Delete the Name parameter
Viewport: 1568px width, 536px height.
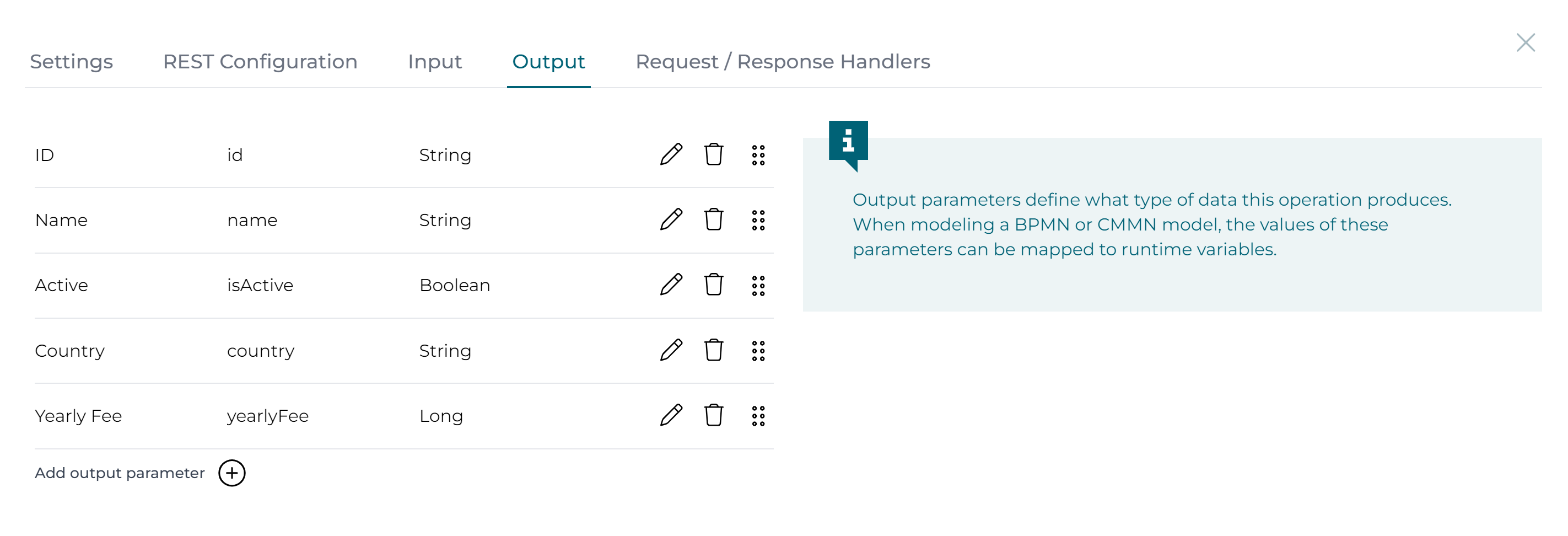pyautogui.click(x=713, y=220)
